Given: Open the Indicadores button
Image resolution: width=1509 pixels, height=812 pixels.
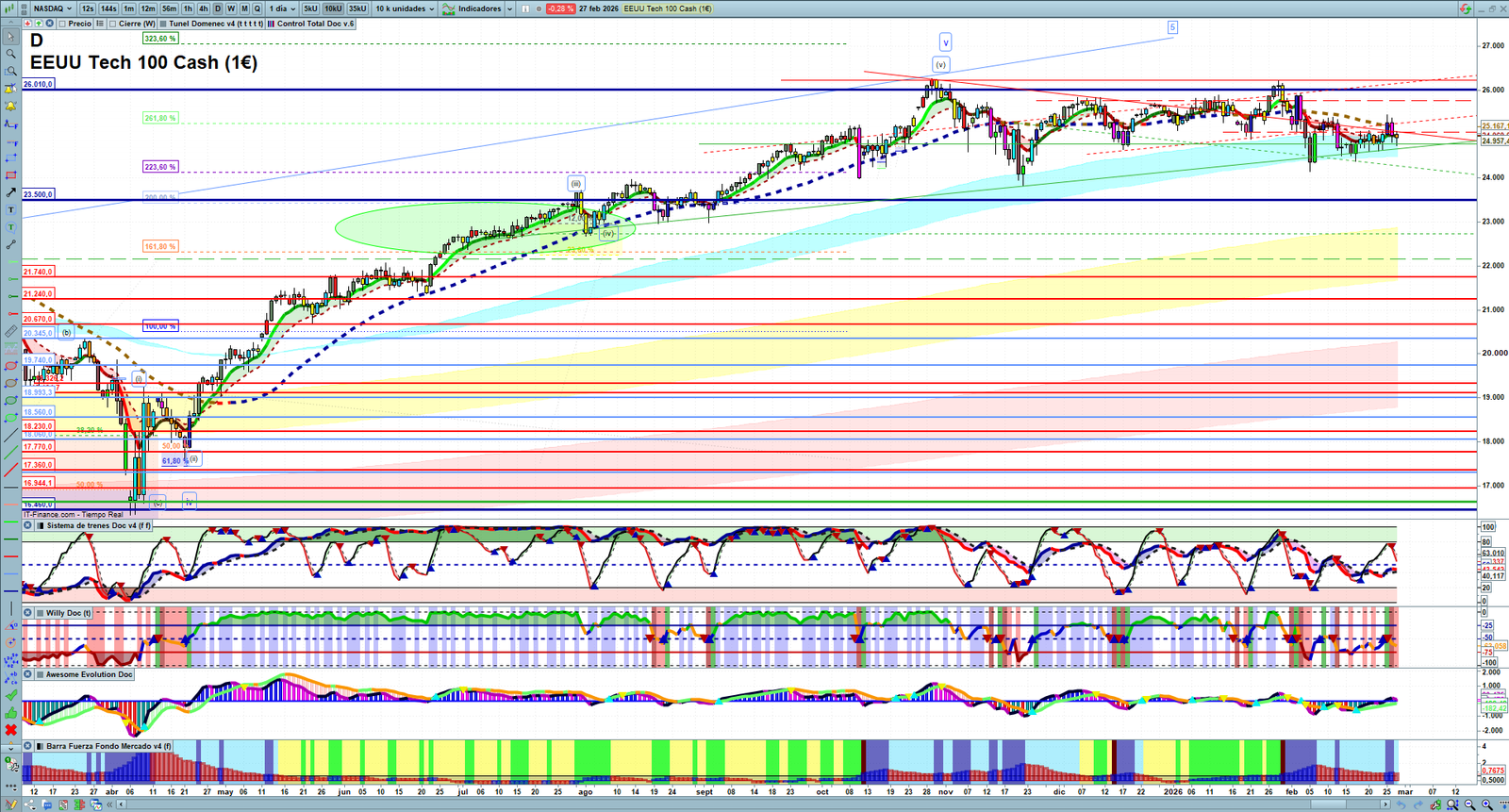Looking at the screenshot, I should coord(473,8).
